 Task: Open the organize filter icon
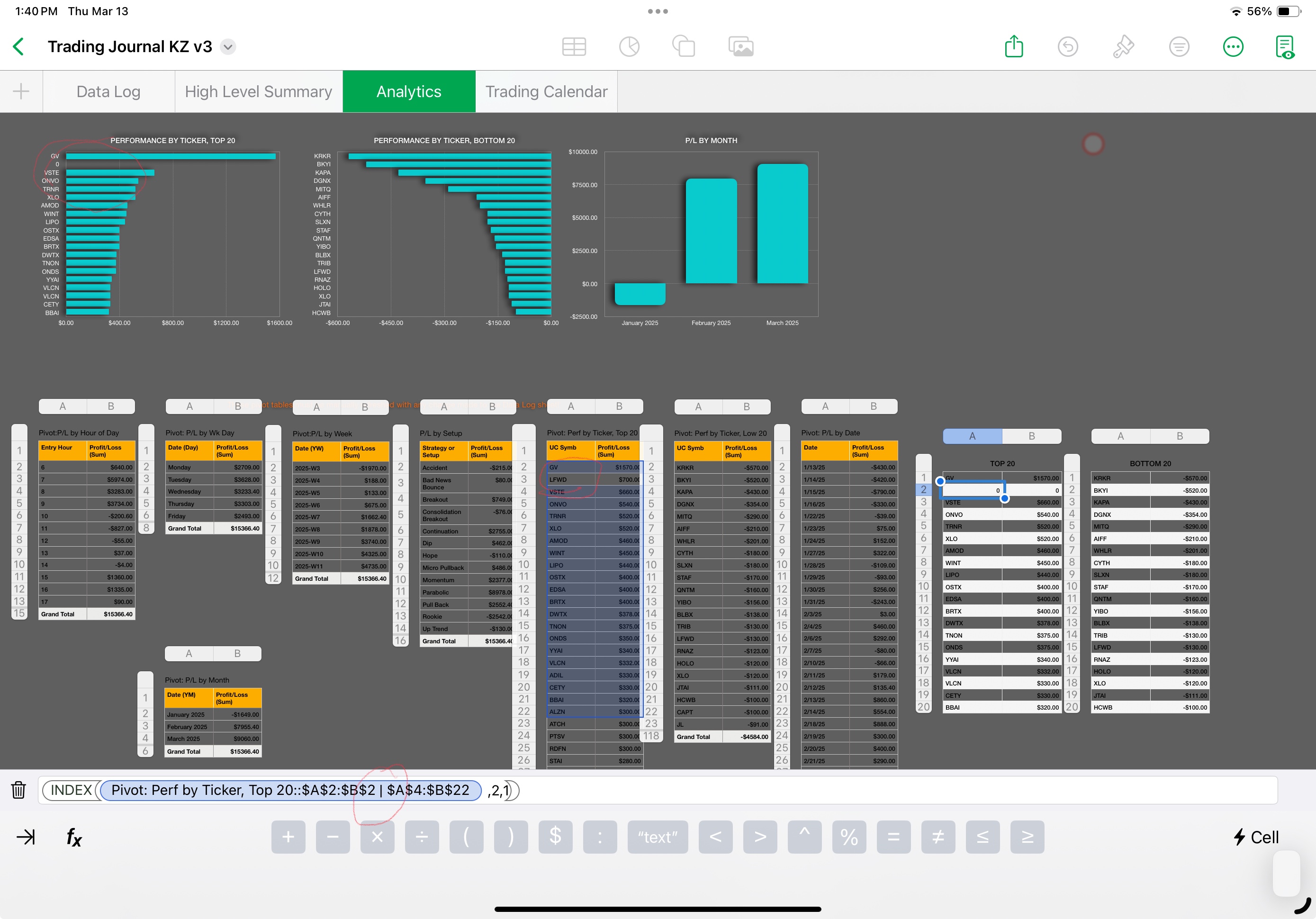coord(1179,46)
